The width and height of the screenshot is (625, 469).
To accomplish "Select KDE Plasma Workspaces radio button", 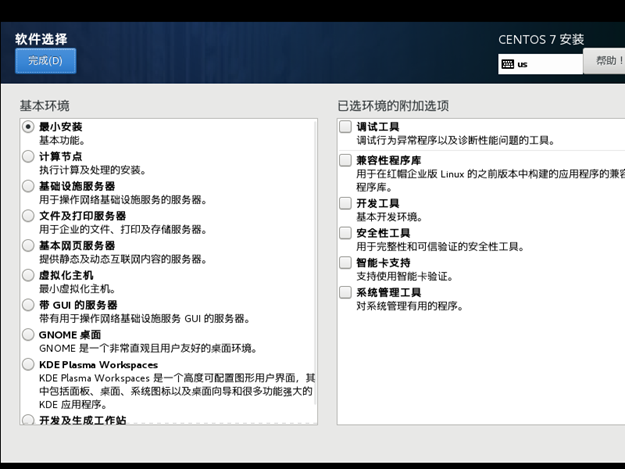I will (28, 365).
